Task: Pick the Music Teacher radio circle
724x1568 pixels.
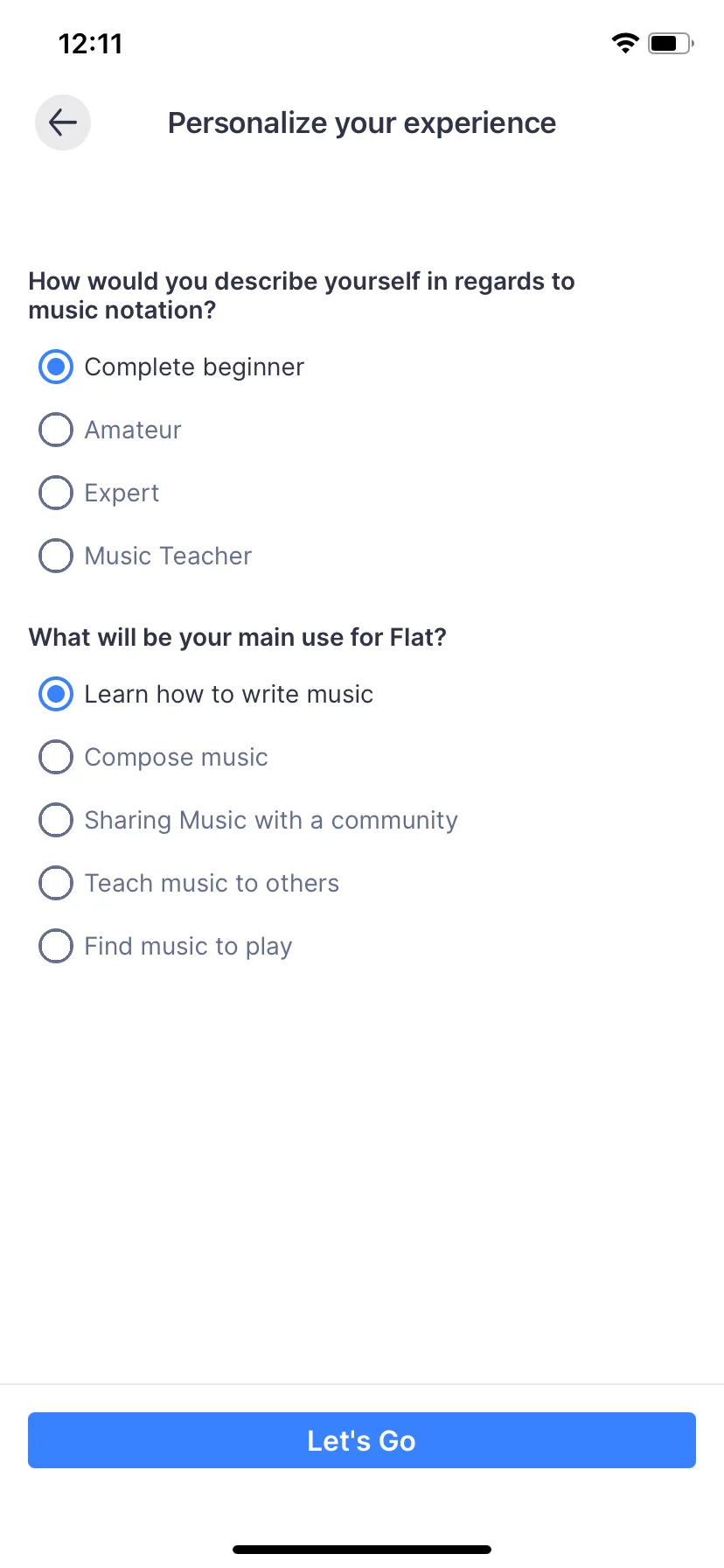Action: pos(56,556)
